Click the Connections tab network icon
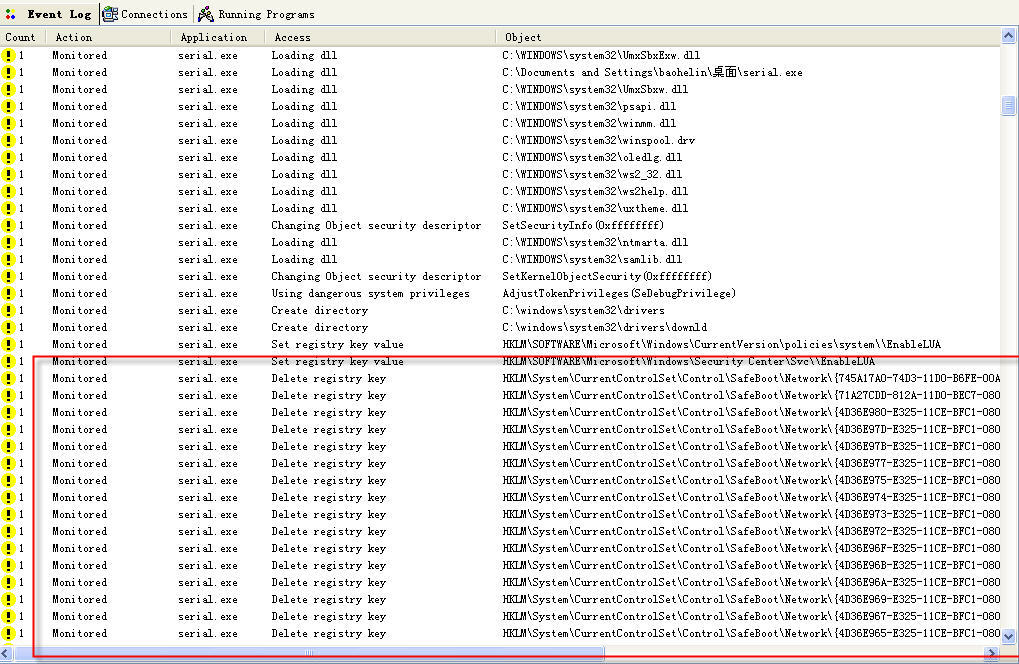Viewport: 1019px width, 664px height. (110, 14)
